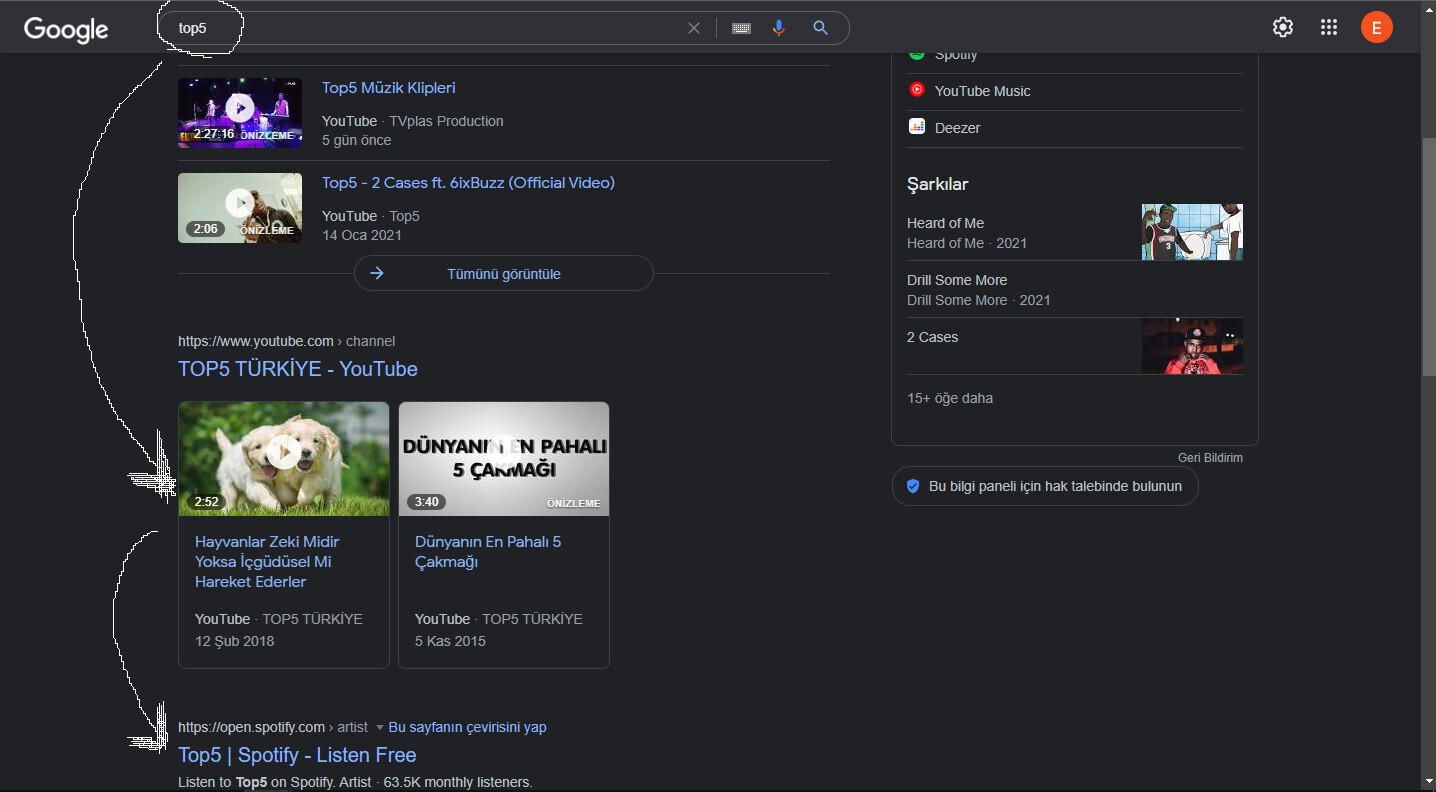Open the Google apps grid

point(1328,28)
